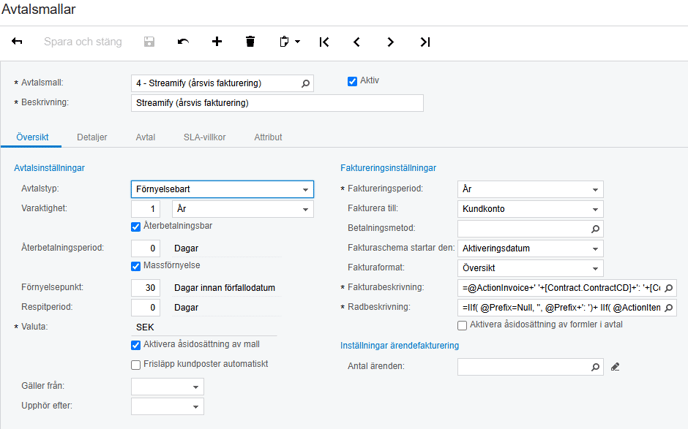Go to first record icon

[x=324, y=42]
